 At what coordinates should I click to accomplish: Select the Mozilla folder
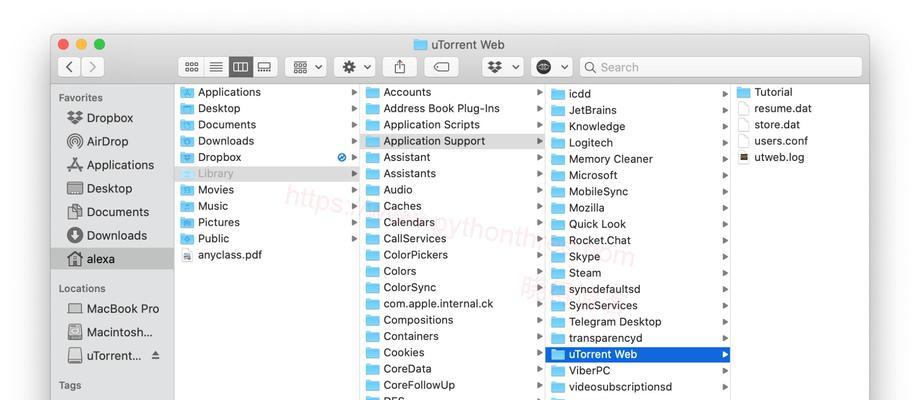tap(638, 208)
